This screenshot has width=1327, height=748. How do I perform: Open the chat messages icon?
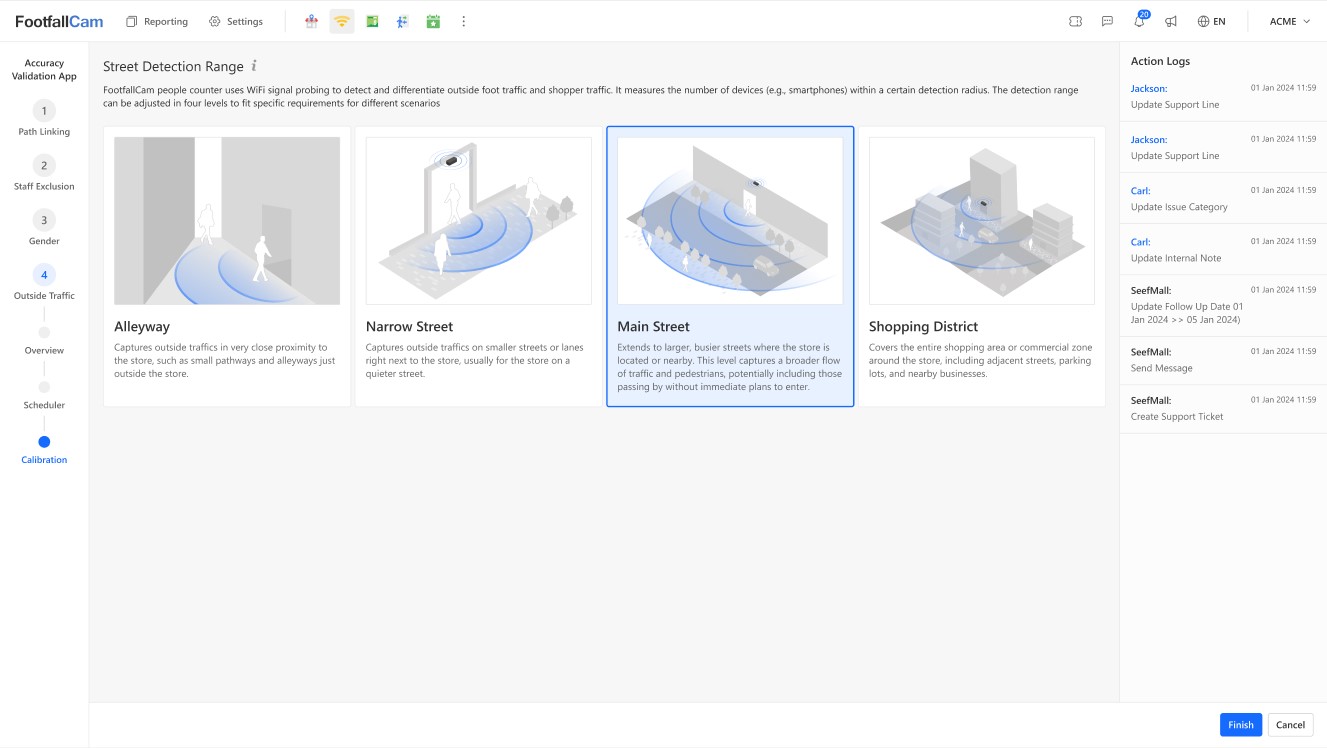(x=1107, y=21)
